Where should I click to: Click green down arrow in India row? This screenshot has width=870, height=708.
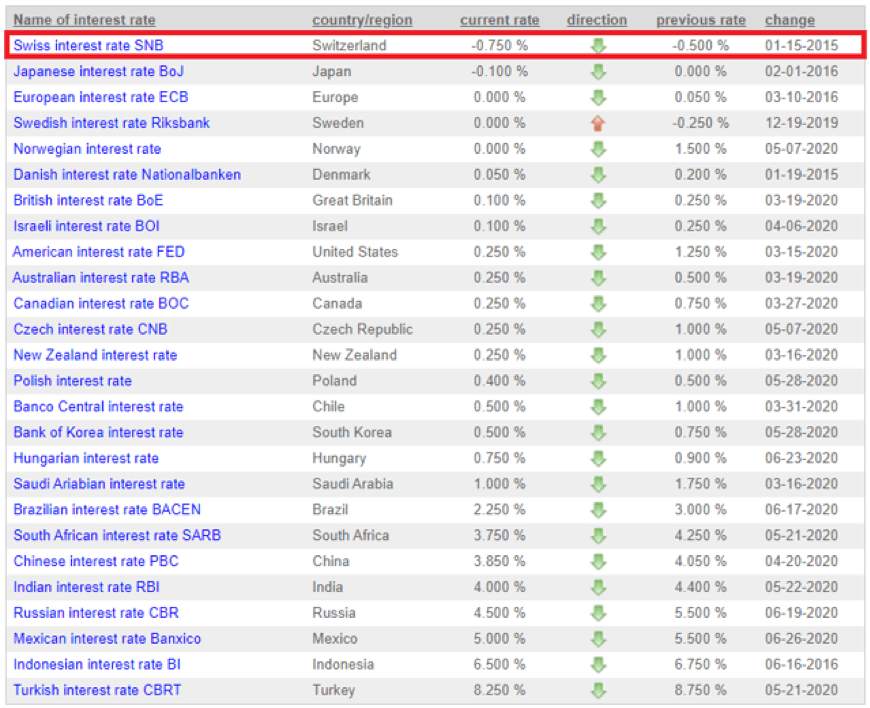[598, 587]
